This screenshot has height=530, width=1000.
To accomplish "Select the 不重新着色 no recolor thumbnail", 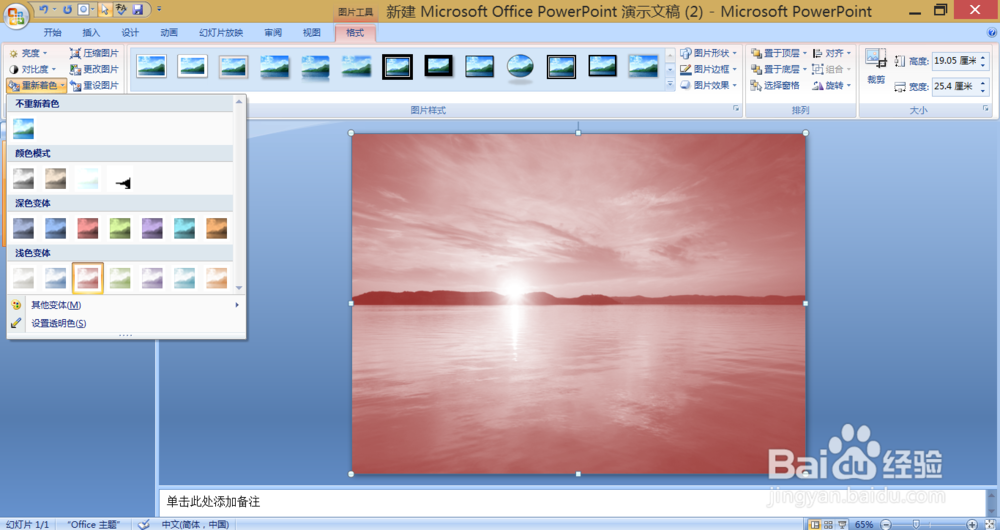I will tap(24, 128).
